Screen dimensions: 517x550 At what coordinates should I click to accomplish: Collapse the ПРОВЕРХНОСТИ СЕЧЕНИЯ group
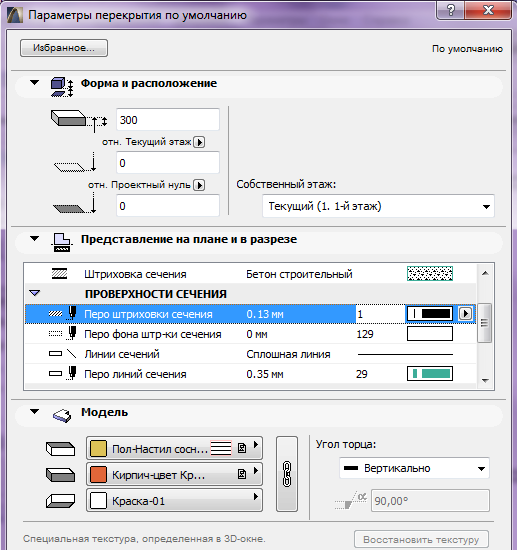pyautogui.click(x=35, y=293)
